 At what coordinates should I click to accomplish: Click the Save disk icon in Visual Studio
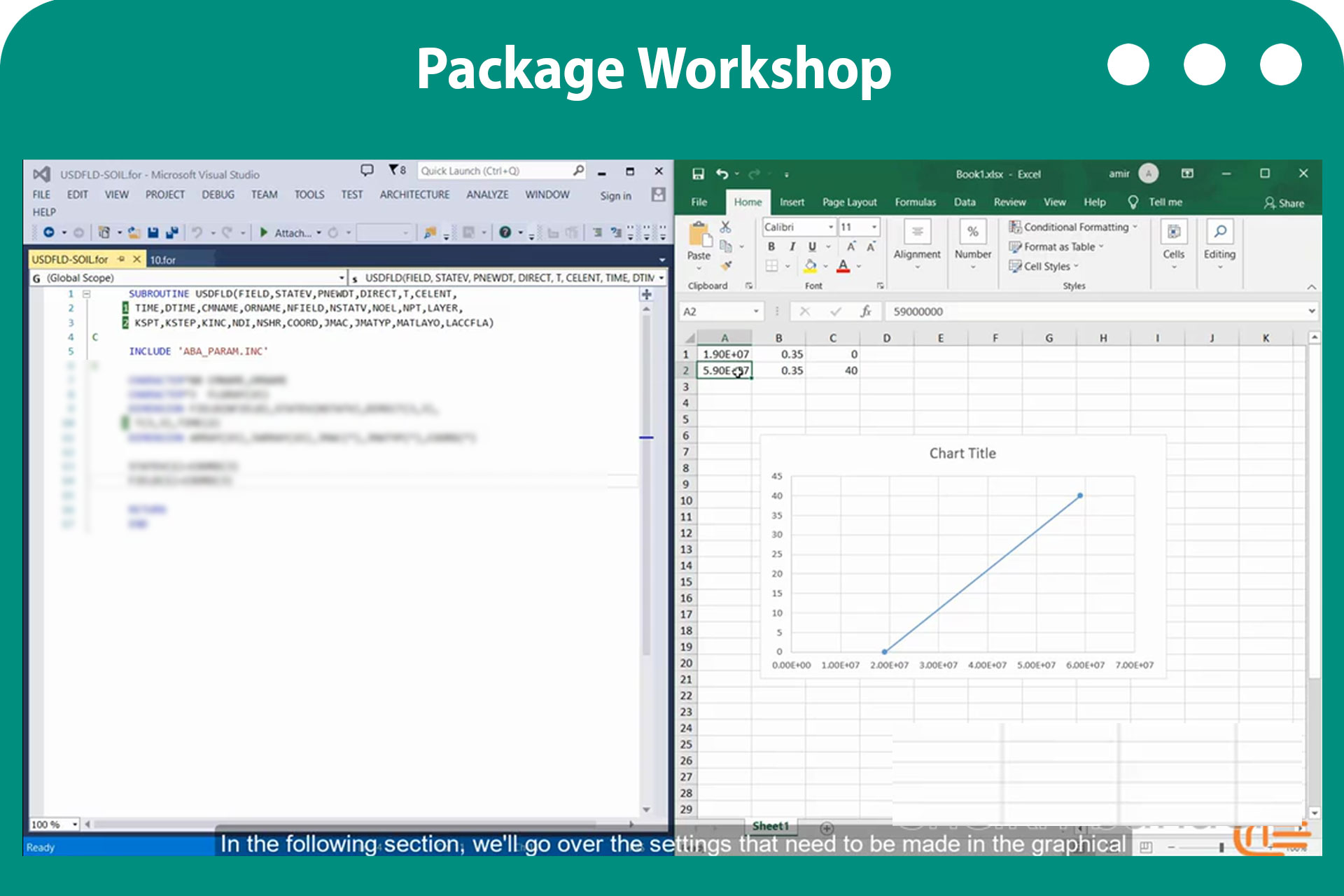pyautogui.click(x=153, y=232)
